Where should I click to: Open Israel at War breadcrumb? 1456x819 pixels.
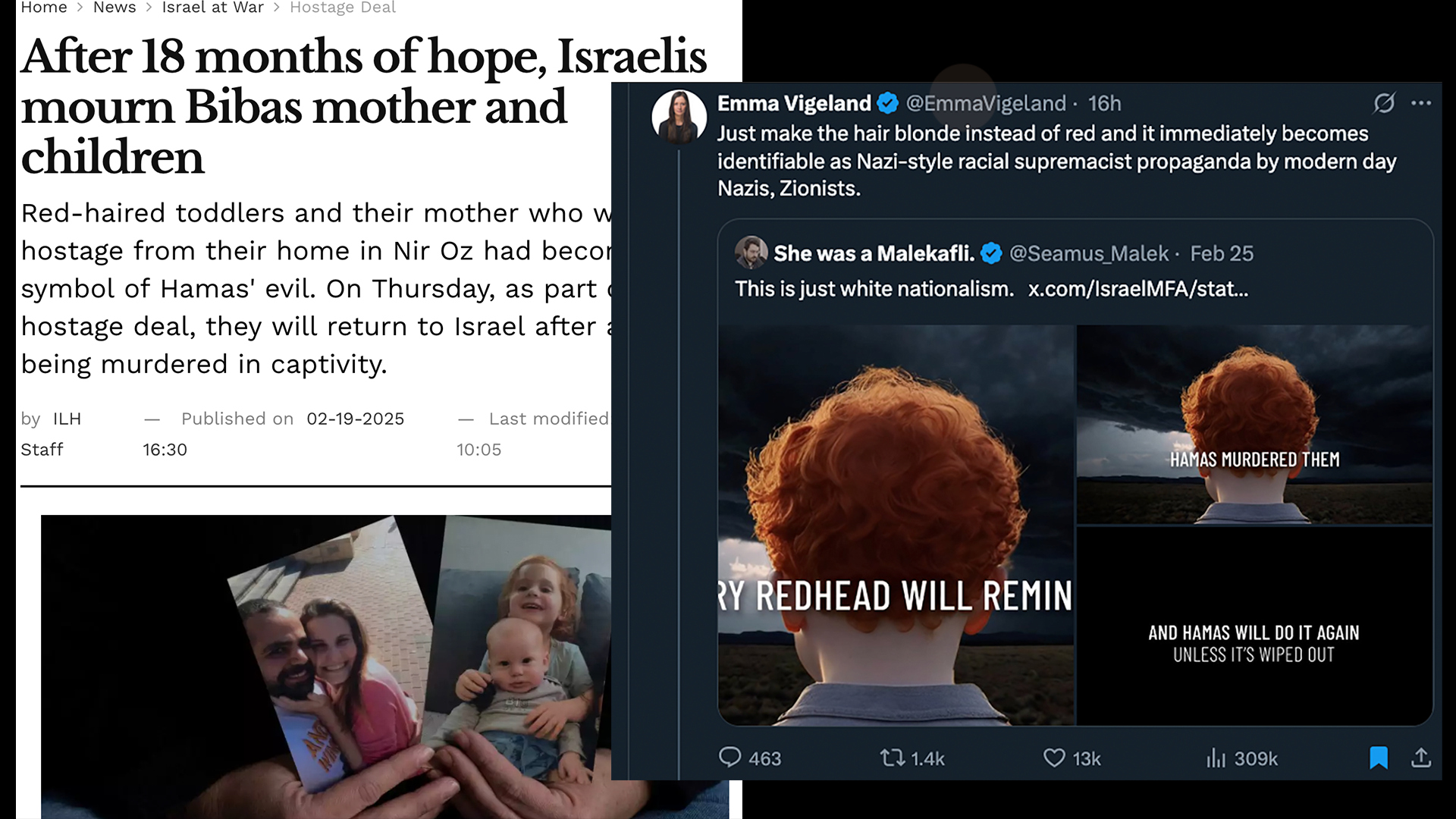pos(213,8)
